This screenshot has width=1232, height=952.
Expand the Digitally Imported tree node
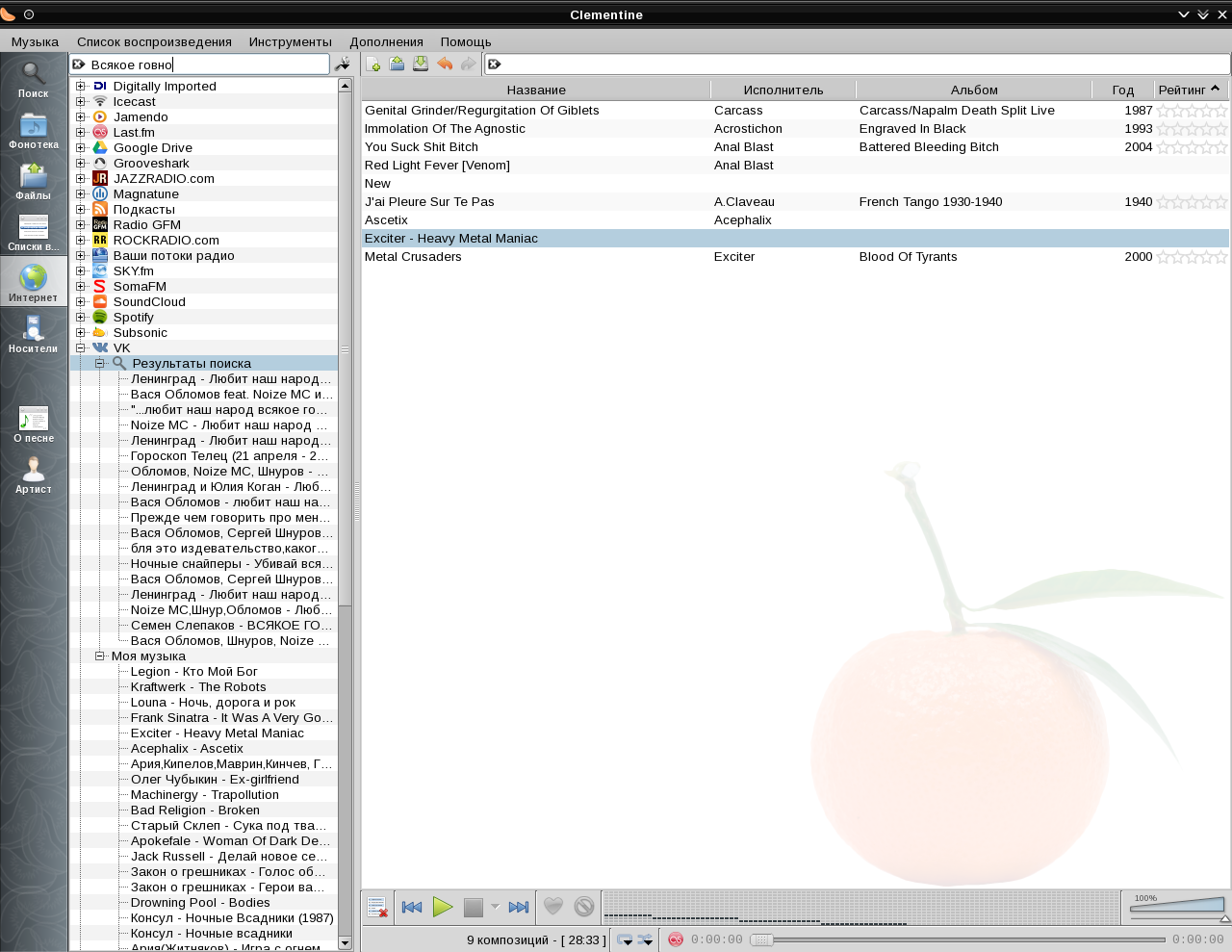81,86
